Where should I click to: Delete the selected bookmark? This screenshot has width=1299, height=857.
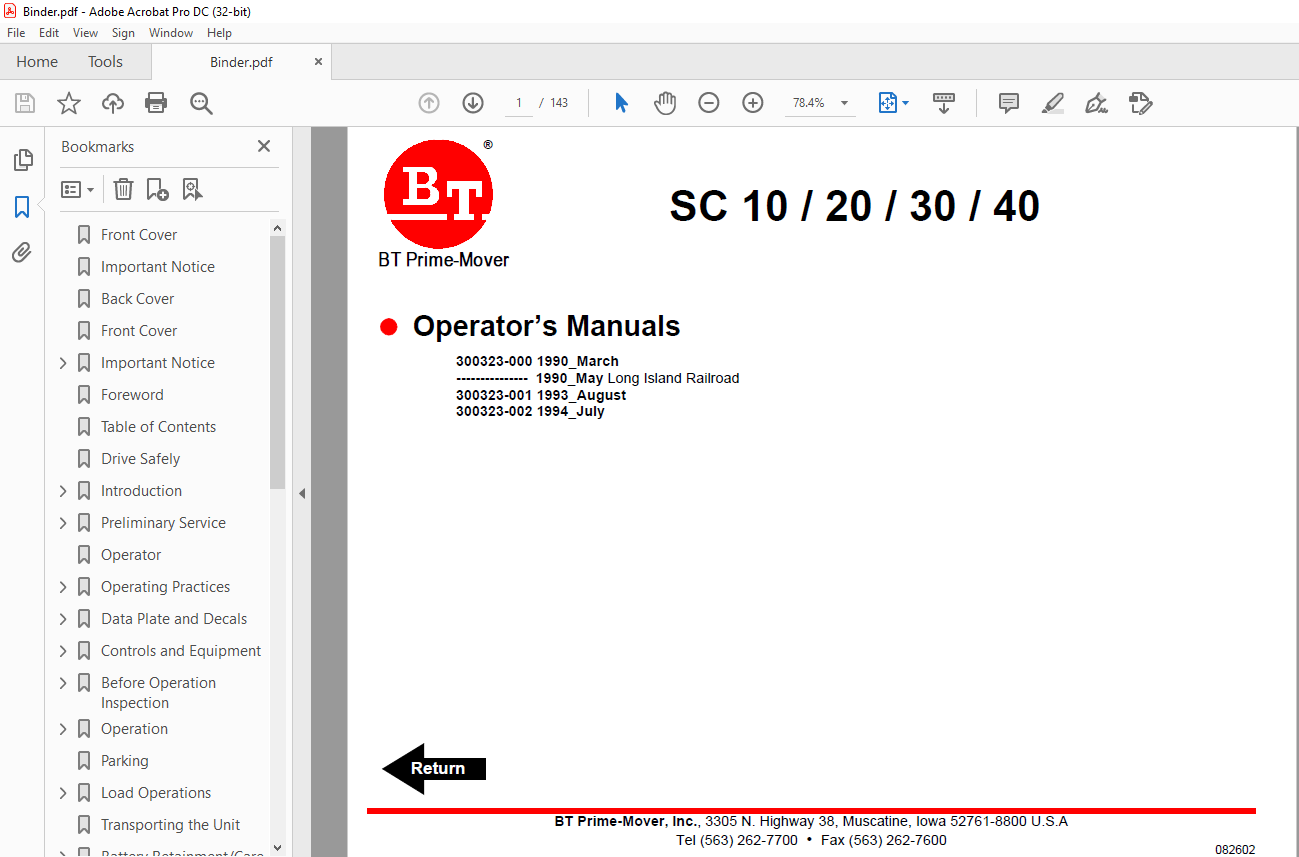123,189
